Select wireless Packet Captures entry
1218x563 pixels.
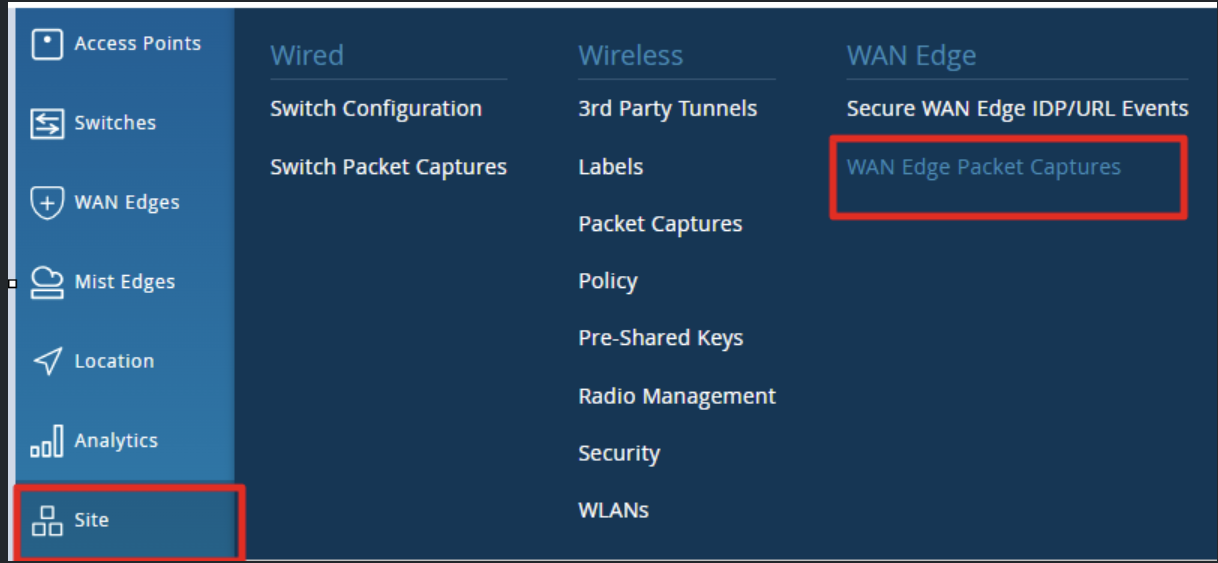(x=660, y=224)
